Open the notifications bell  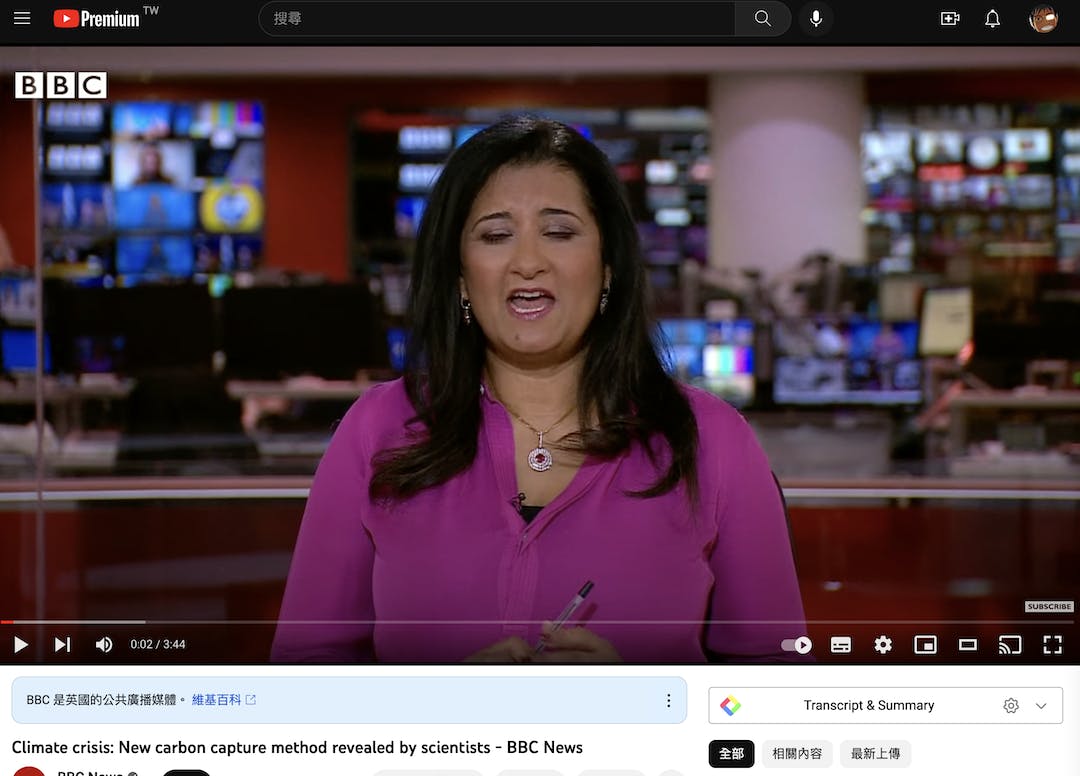992,19
